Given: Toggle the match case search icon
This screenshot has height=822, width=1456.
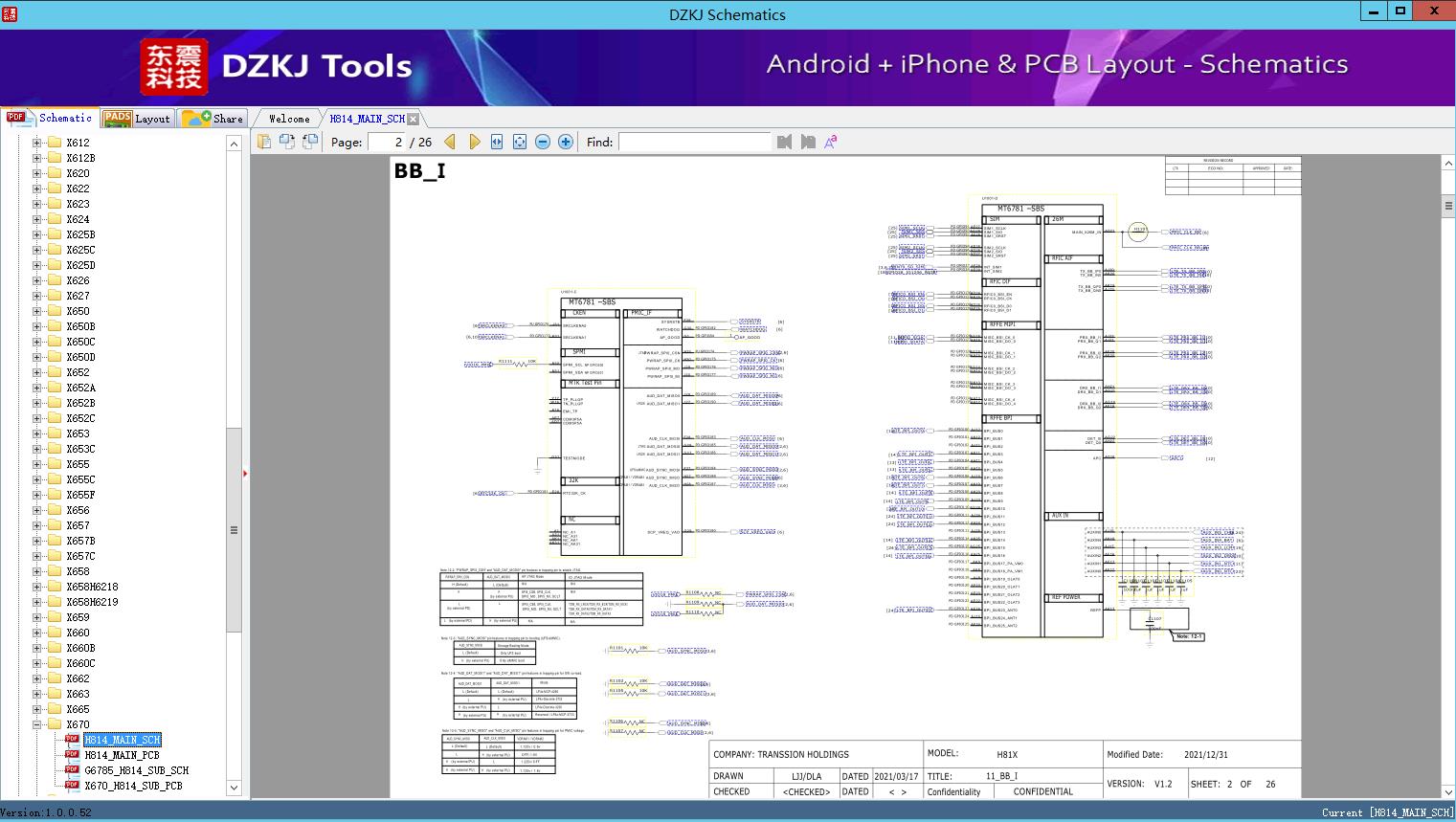Looking at the screenshot, I should pyautogui.click(x=831, y=142).
